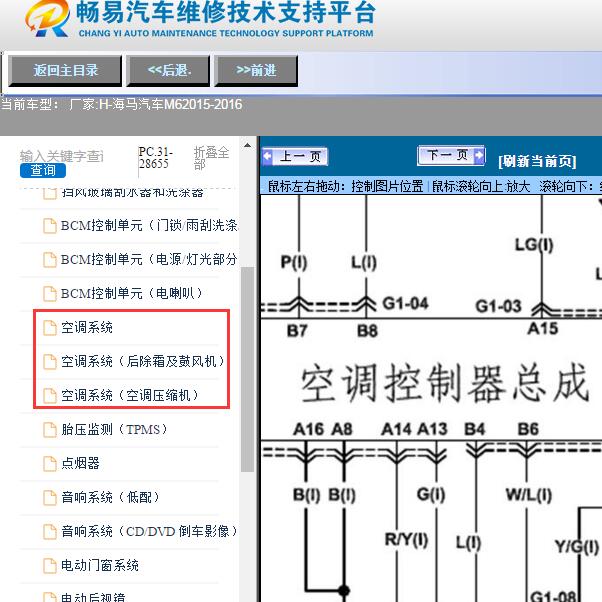Screen dimensions: 602x602
Task: Go forward with the >>前进 button
Action: [256, 70]
